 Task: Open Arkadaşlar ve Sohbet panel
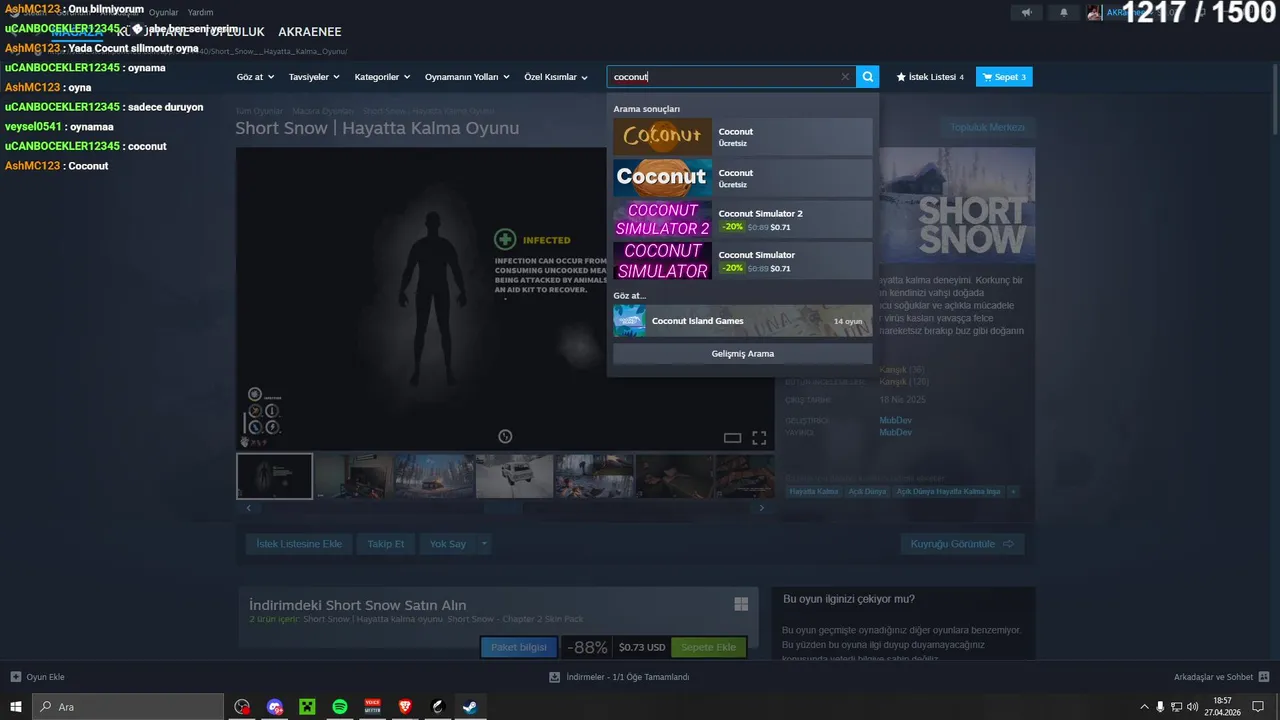pyautogui.click(x=1222, y=677)
